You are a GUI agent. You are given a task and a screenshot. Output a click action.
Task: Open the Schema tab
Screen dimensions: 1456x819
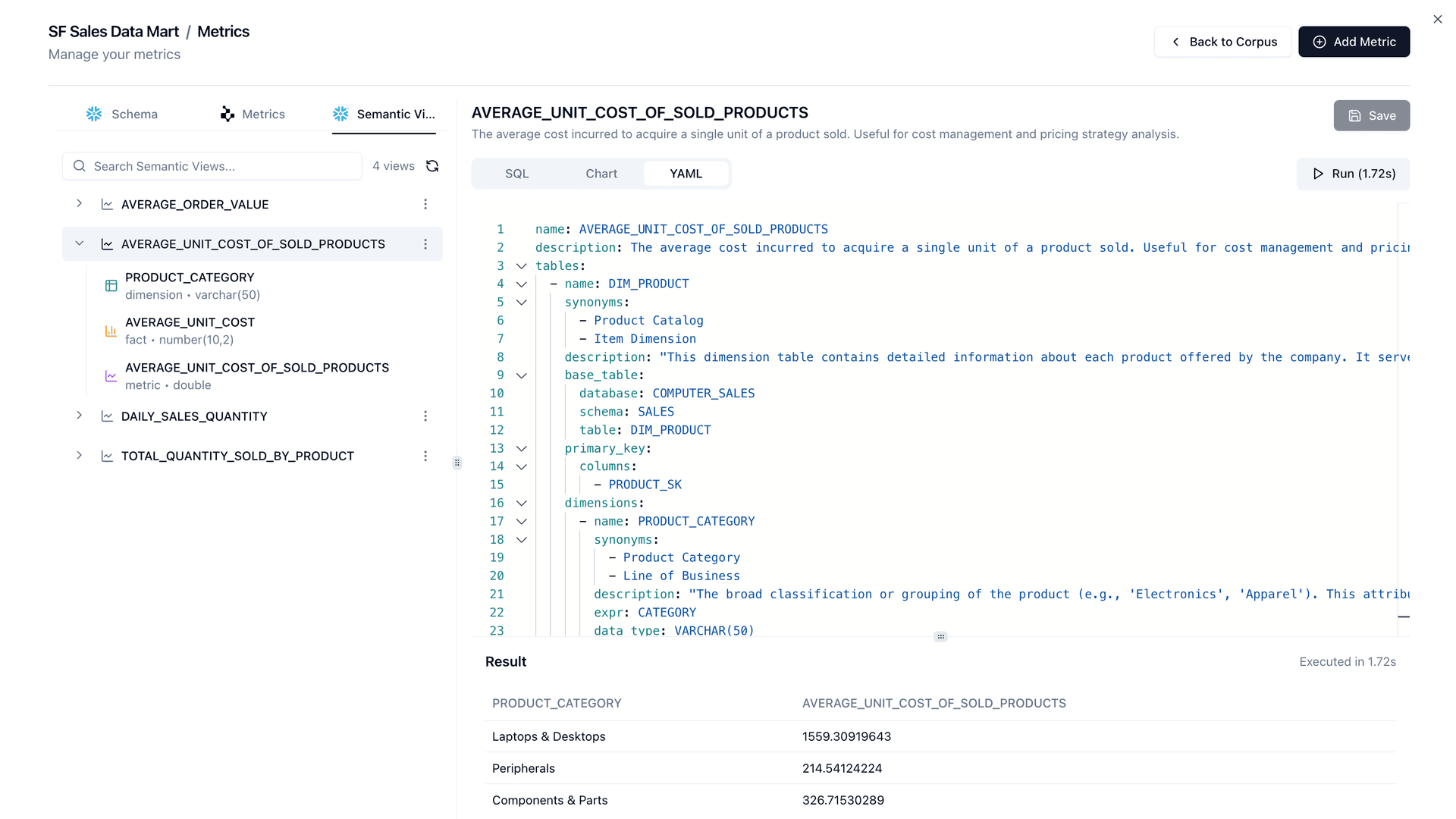click(x=122, y=115)
